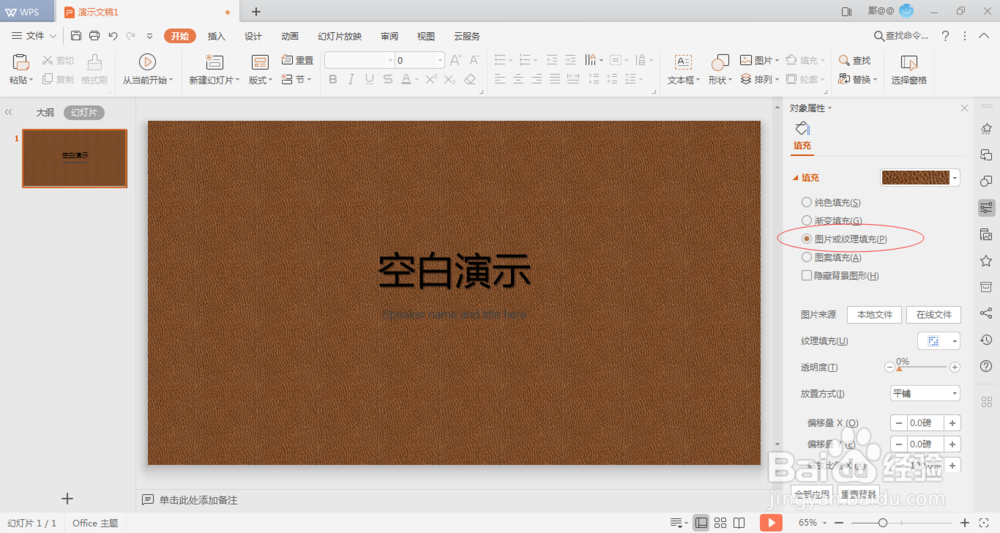
Task: Toggle Underline text formatting
Action: pos(369,79)
